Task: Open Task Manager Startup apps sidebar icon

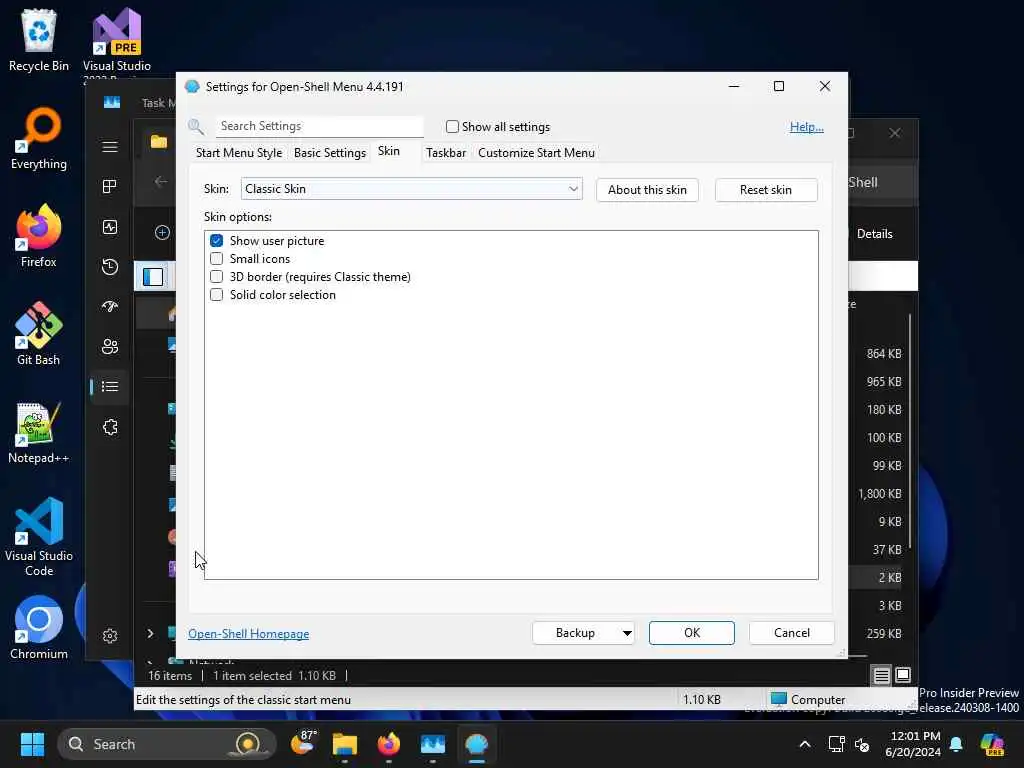Action: coord(110,306)
